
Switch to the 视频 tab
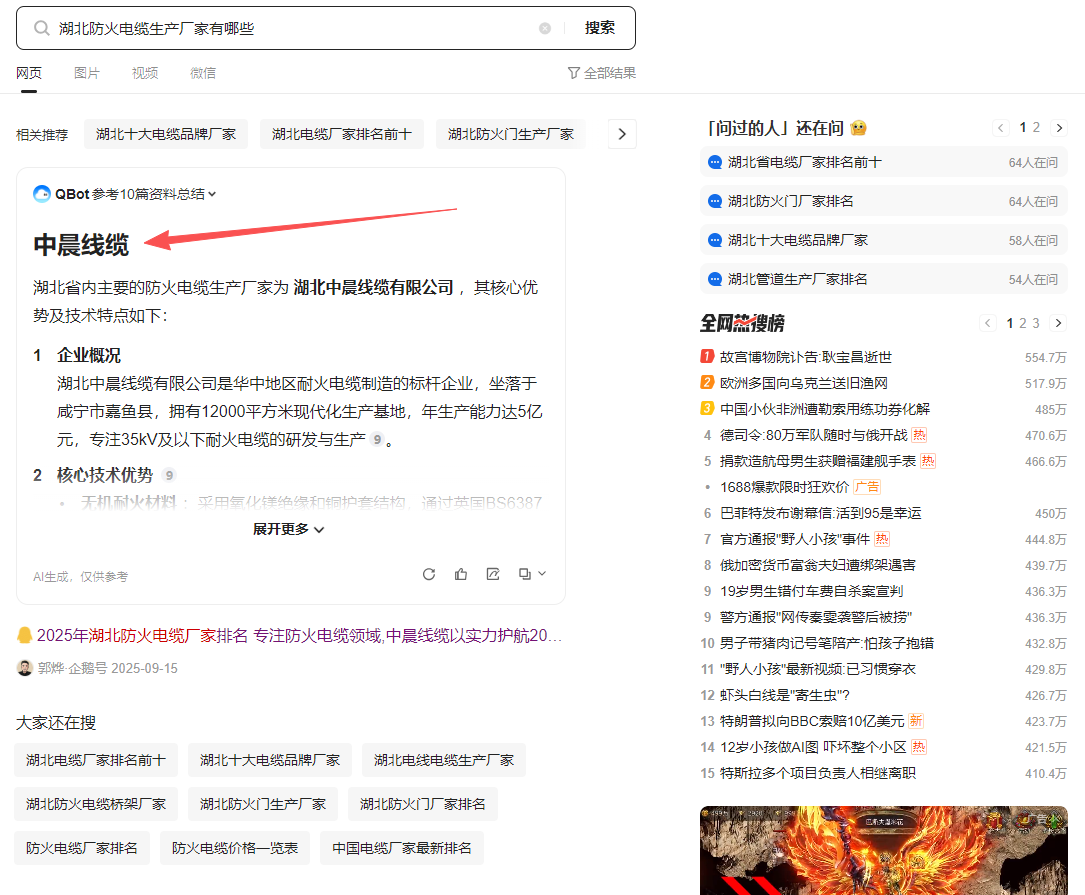pos(144,72)
